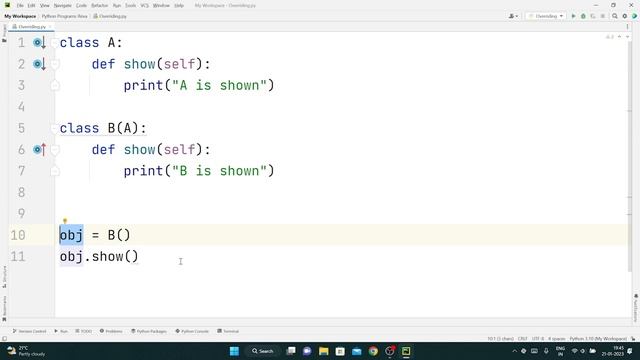Open the Bookmarks tool window sidebar button
640x360 pixels.
click(4, 308)
